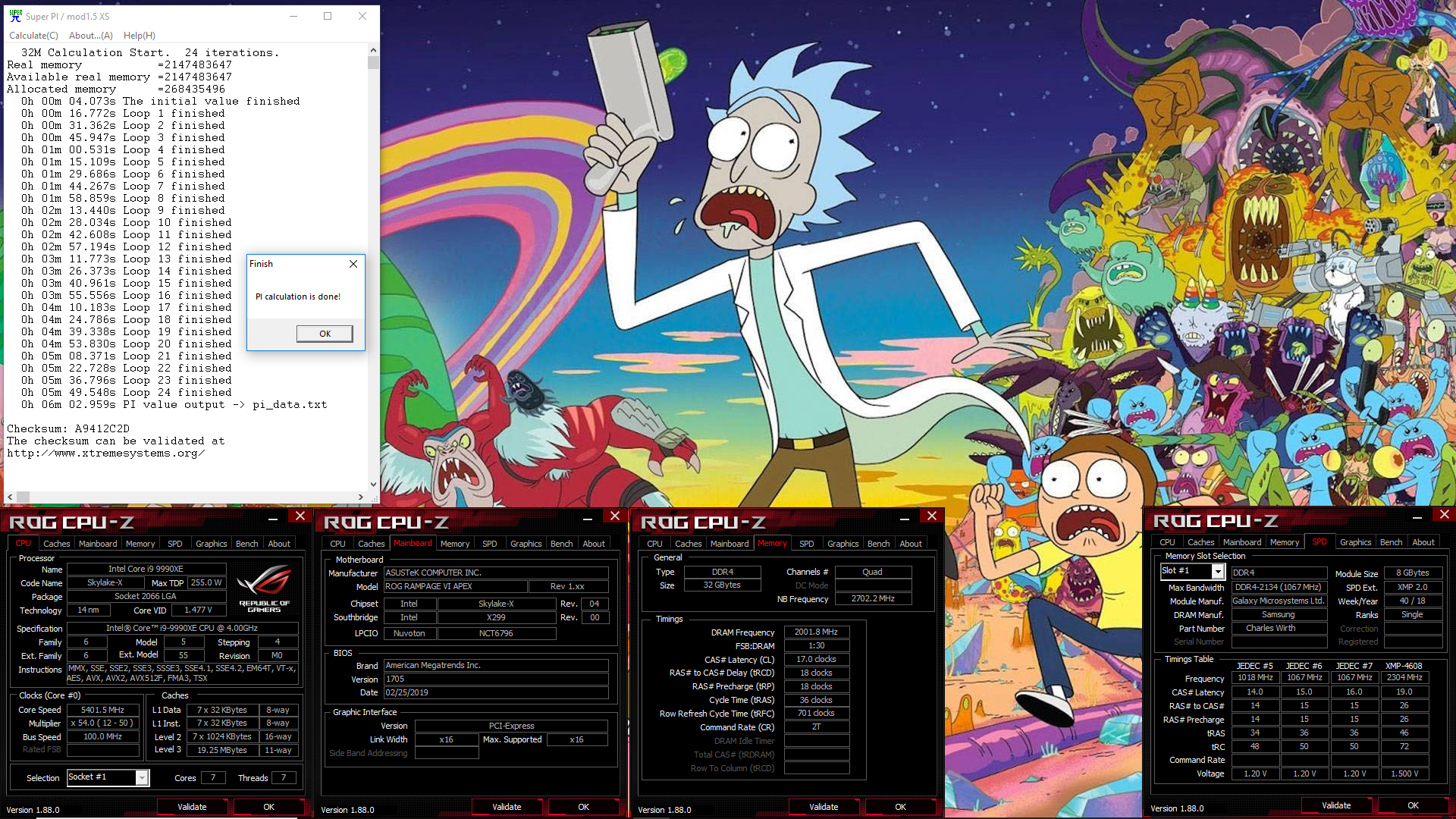Click the xtremesystems.org URL text
Screen dimensions: 1456x819
106,453
